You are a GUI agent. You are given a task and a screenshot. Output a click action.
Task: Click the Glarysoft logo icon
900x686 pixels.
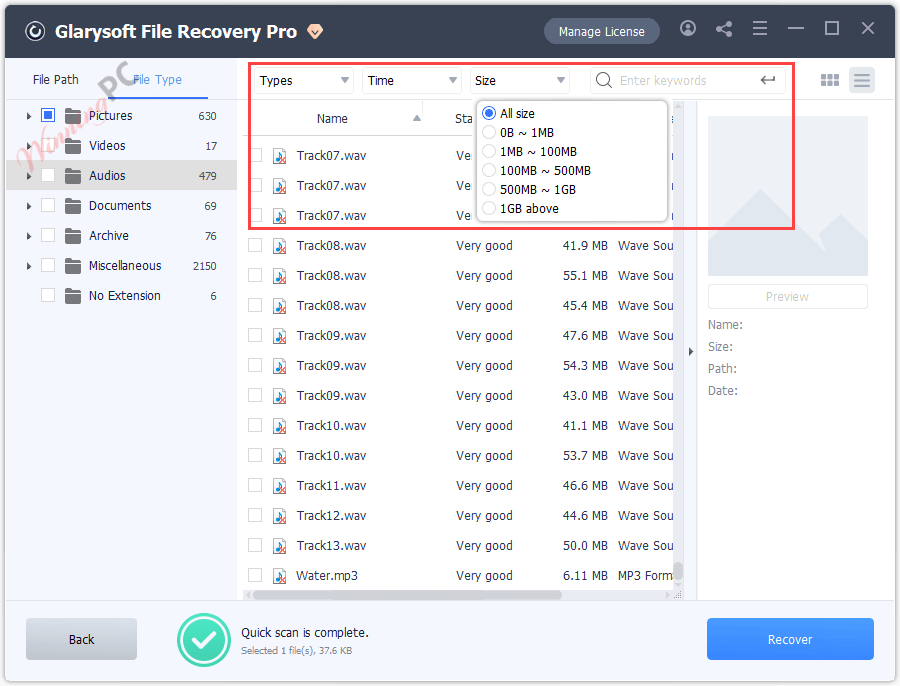point(35,32)
